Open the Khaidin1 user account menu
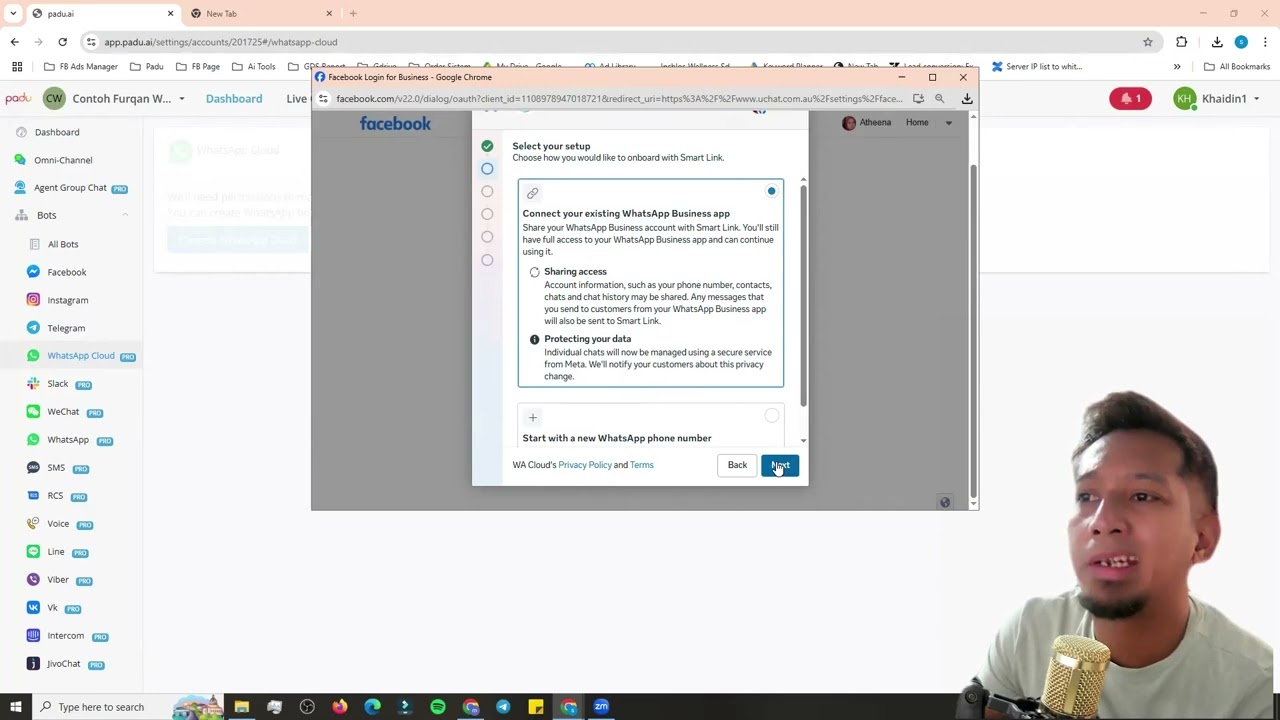 (1217, 99)
